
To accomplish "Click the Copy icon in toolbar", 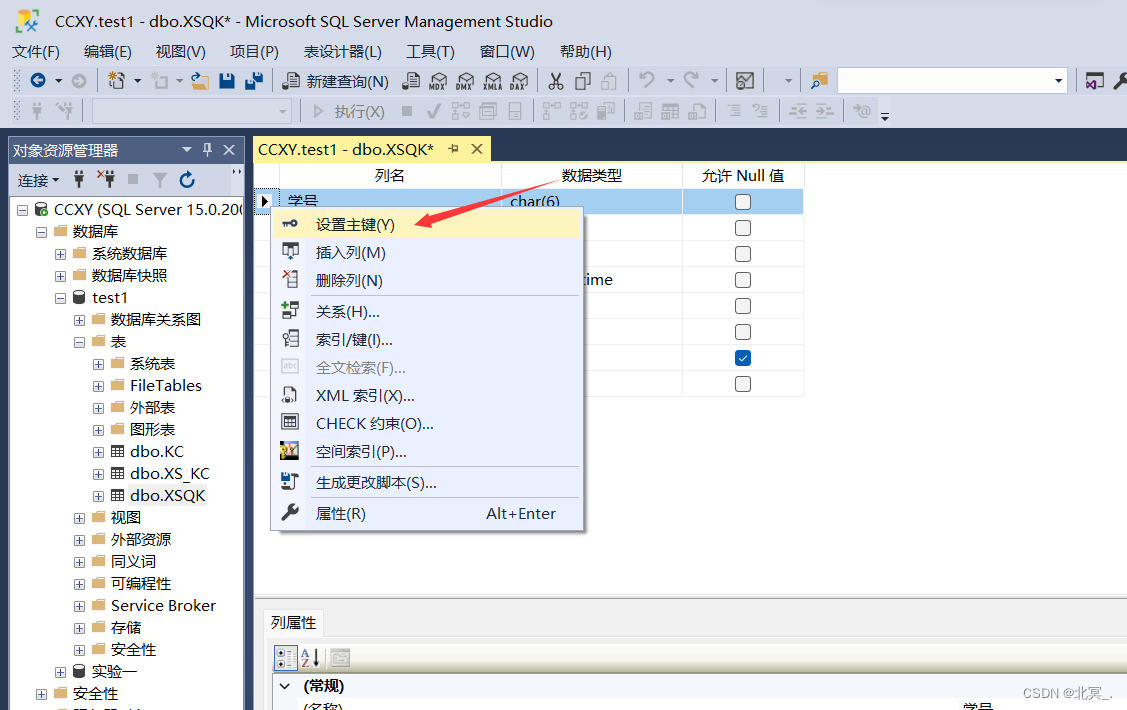I will coord(583,81).
